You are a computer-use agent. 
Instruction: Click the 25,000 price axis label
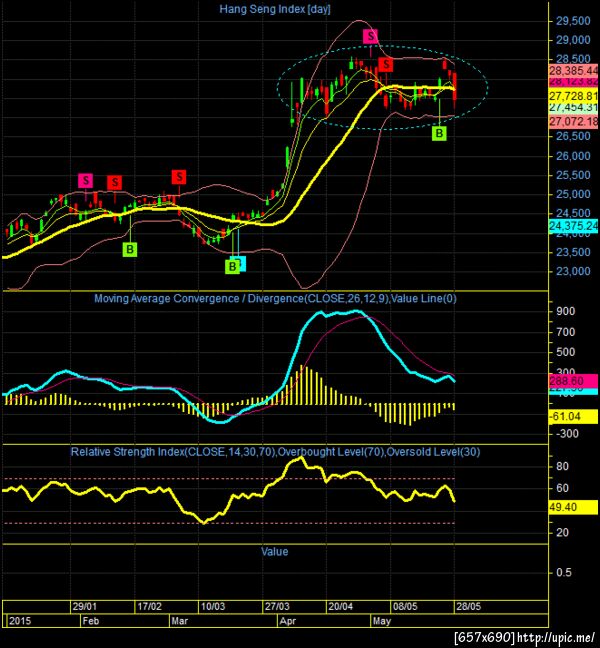click(573, 194)
